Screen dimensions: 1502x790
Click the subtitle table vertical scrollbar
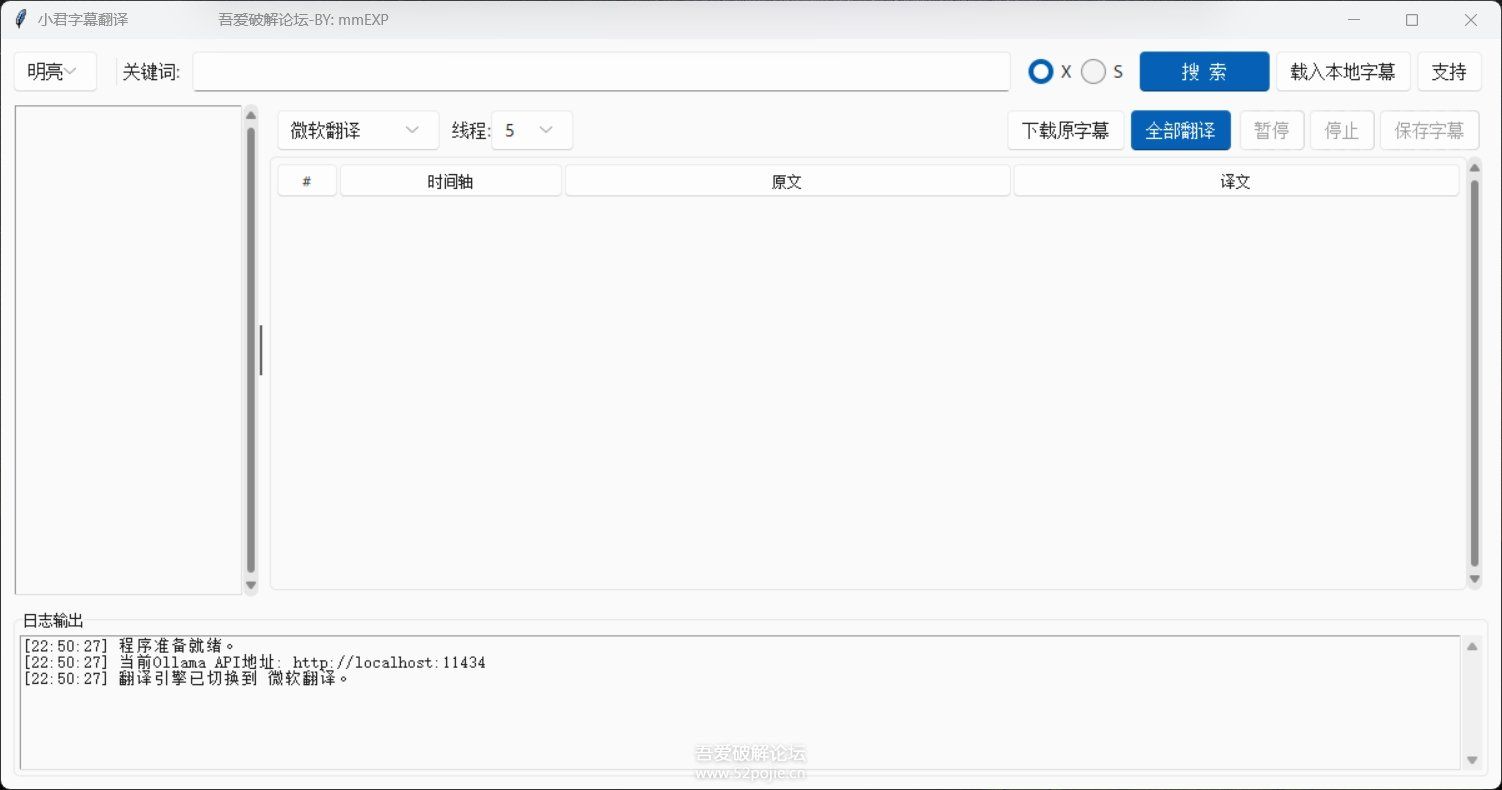1474,375
